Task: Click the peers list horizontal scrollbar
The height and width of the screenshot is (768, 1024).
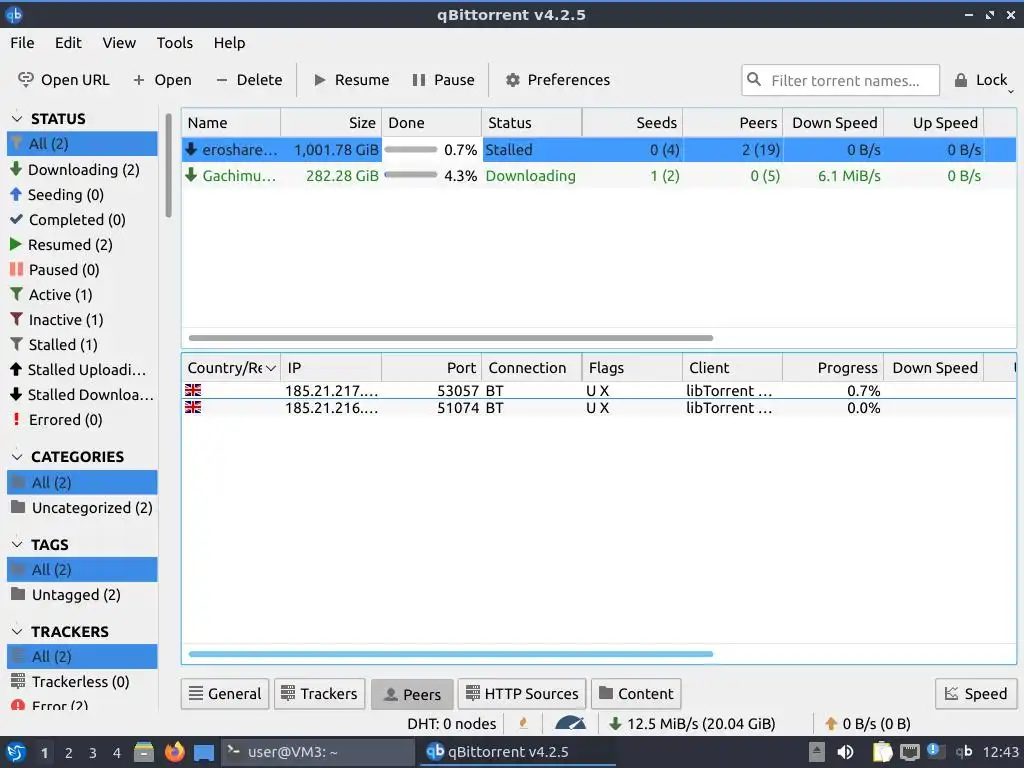Action: 451,654
